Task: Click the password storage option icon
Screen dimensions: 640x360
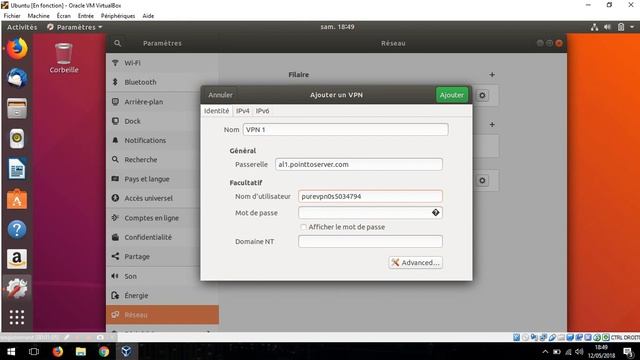Action: (436, 212)
